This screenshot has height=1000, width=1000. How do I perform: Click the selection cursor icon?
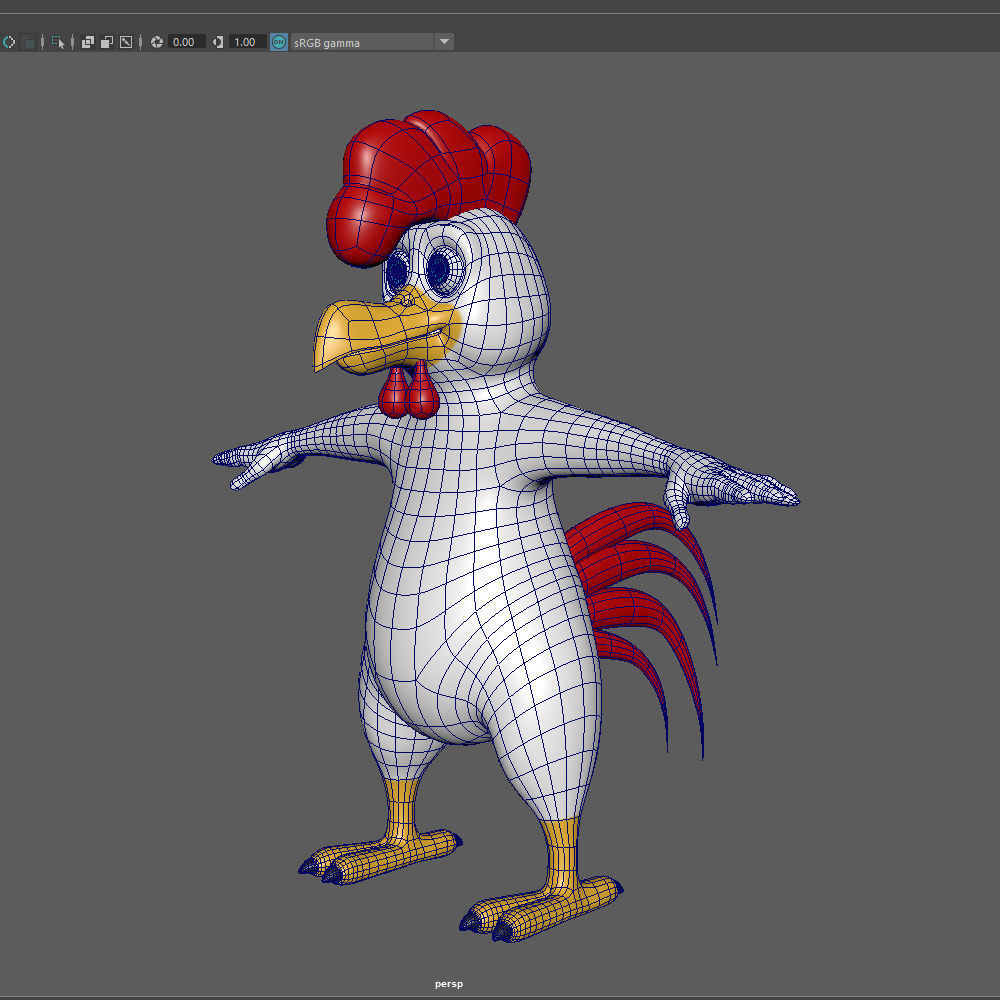[57, 42]
